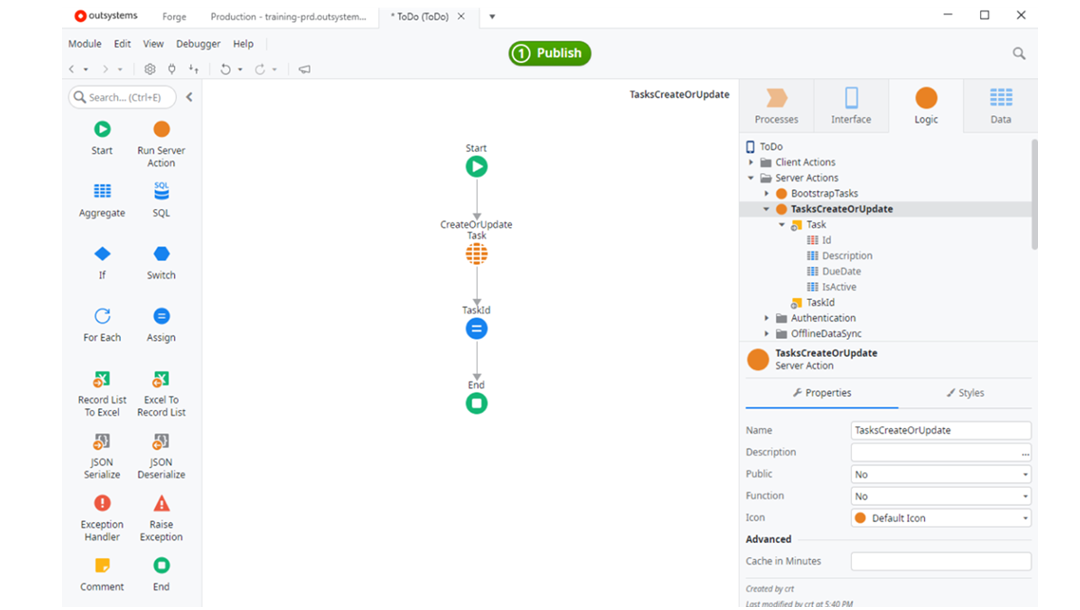The height and width of the screenshot is (610, 1080).
Task: Select the Record List To Excel tool
Action: 102,380
